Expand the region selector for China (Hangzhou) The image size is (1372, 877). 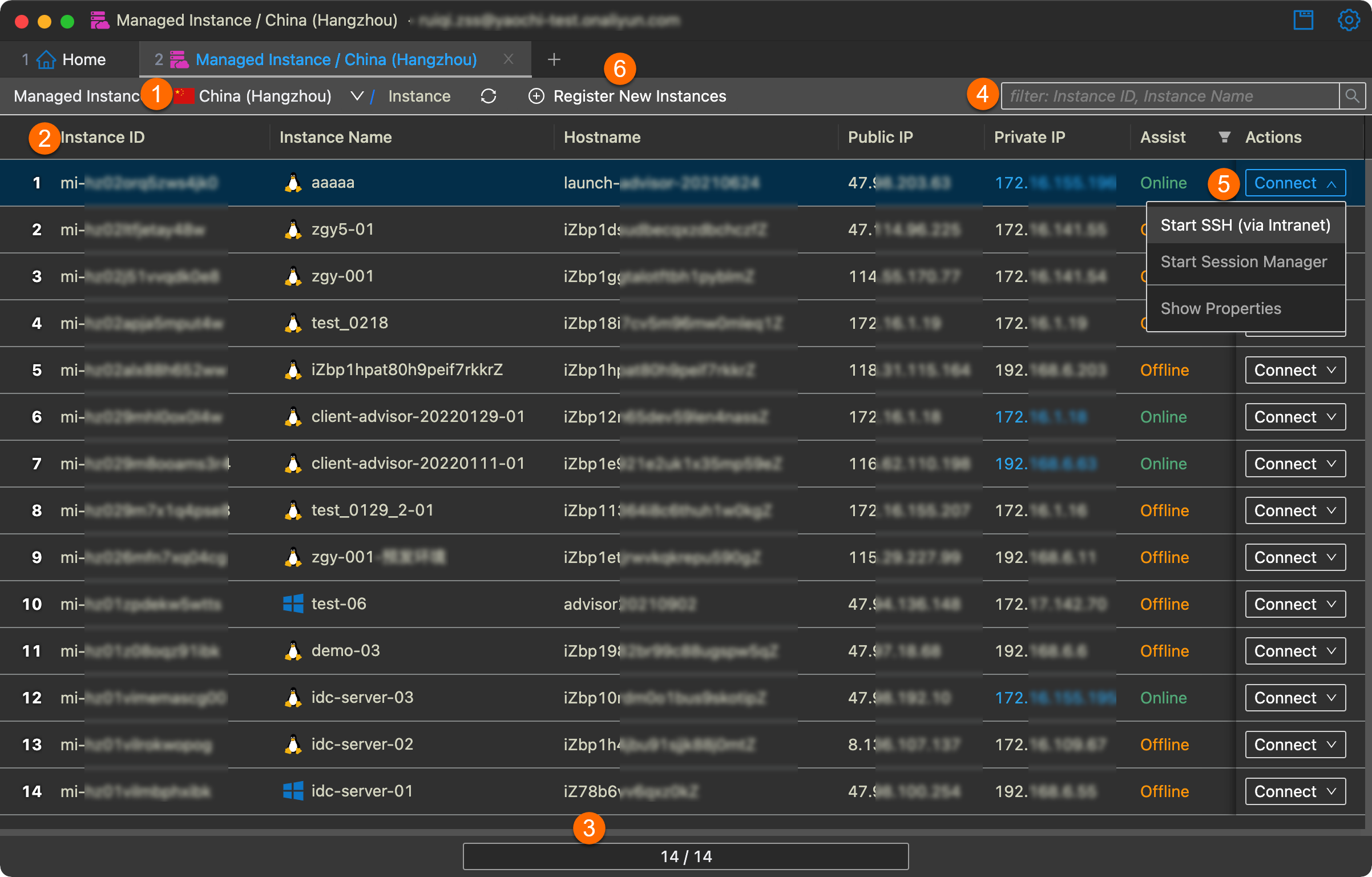357,96
